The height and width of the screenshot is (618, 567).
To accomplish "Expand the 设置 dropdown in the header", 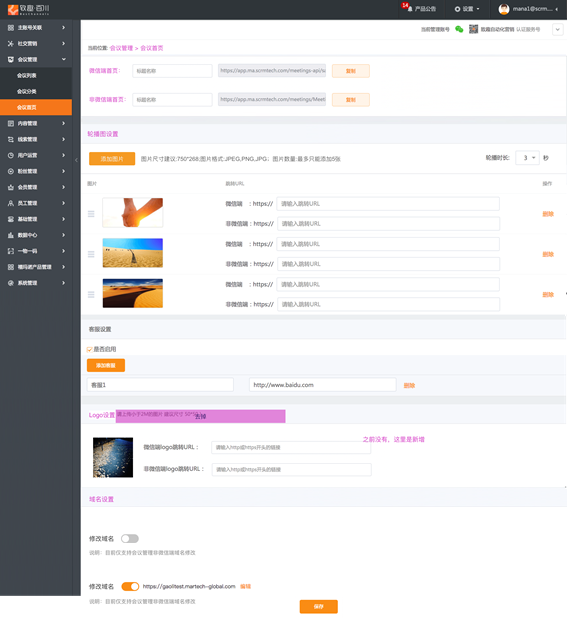I will tap(467, 9).
